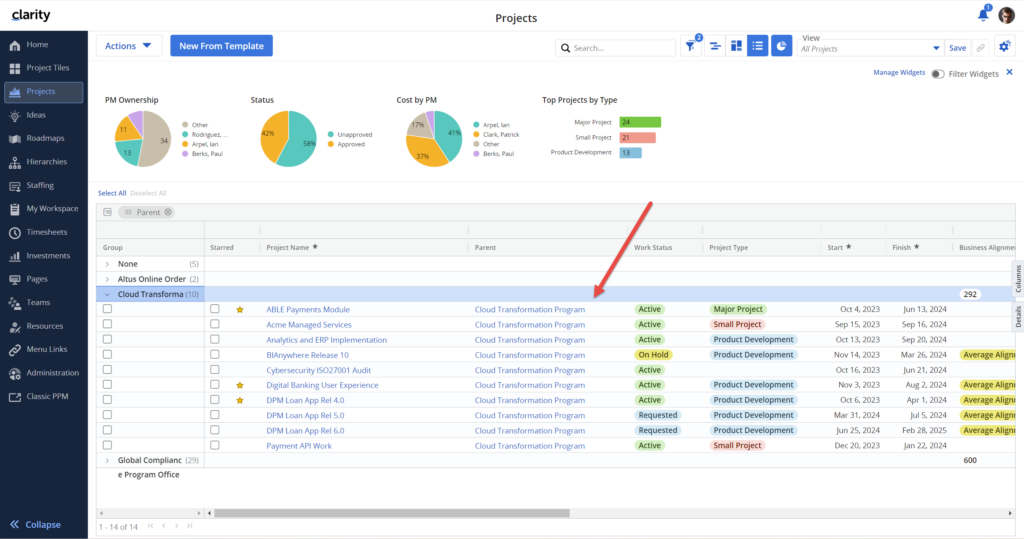The height and width of the screenshot is (539, 1024).
Task: Open the Details side panel
Action: coord(1018,318)
